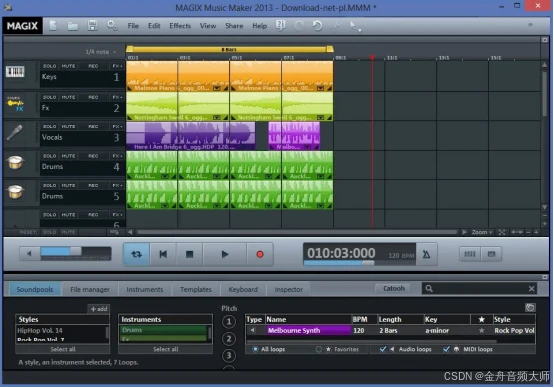Solo the Vocals track
This screenshot has width=554, height=388.
tap(49, 127)
